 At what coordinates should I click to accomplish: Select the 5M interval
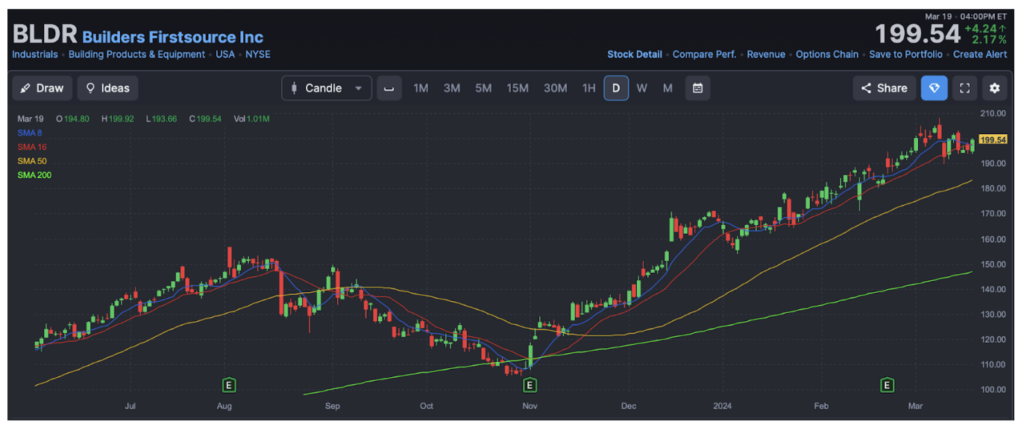[x=483, y=88]
